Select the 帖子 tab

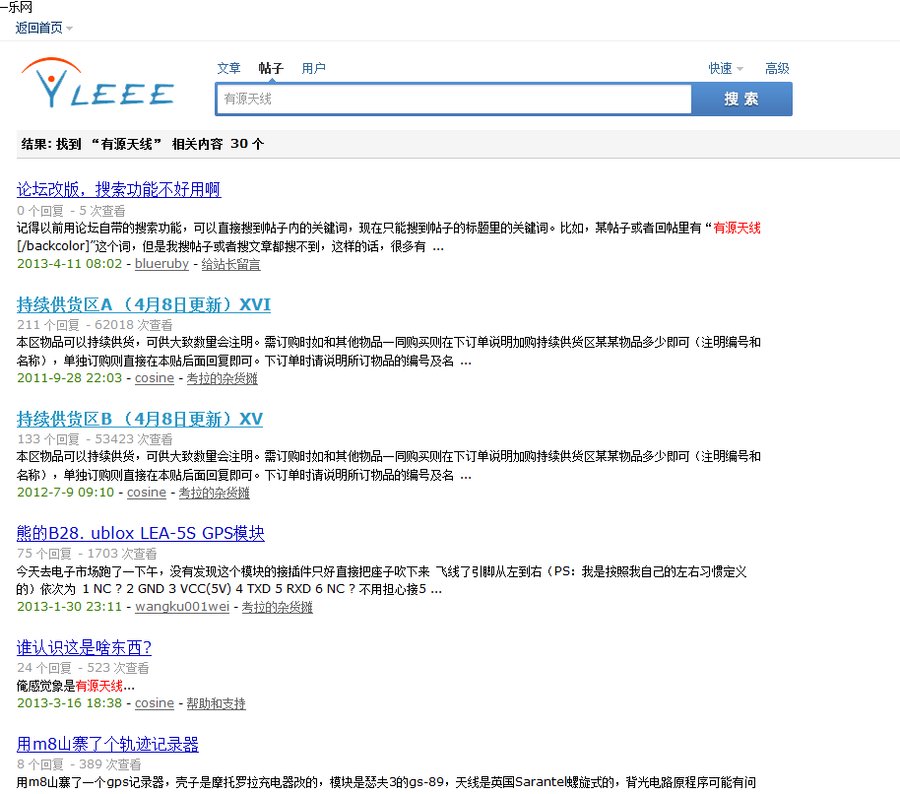271,68
